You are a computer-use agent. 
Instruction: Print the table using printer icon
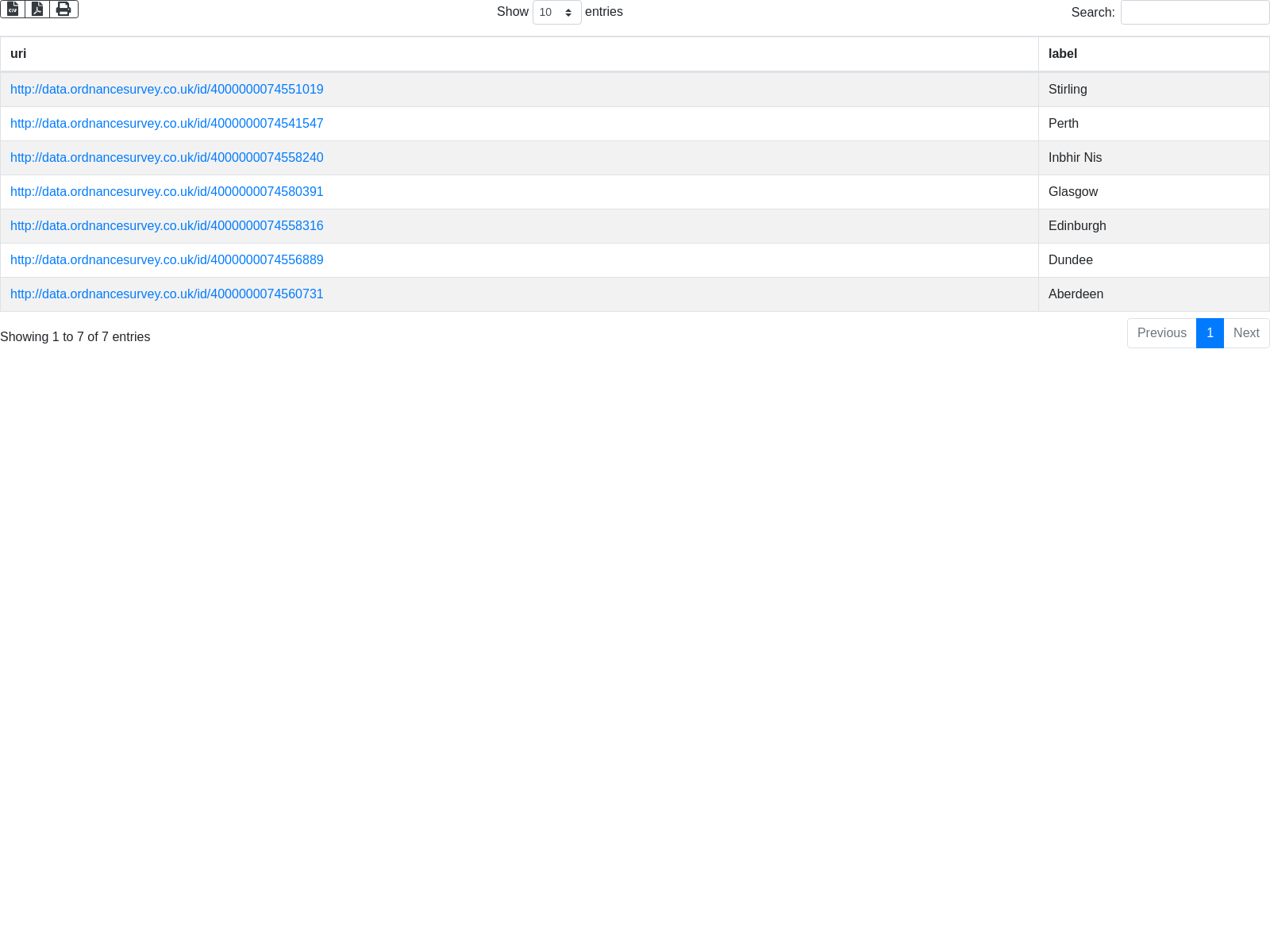click(x=63, y=10)
